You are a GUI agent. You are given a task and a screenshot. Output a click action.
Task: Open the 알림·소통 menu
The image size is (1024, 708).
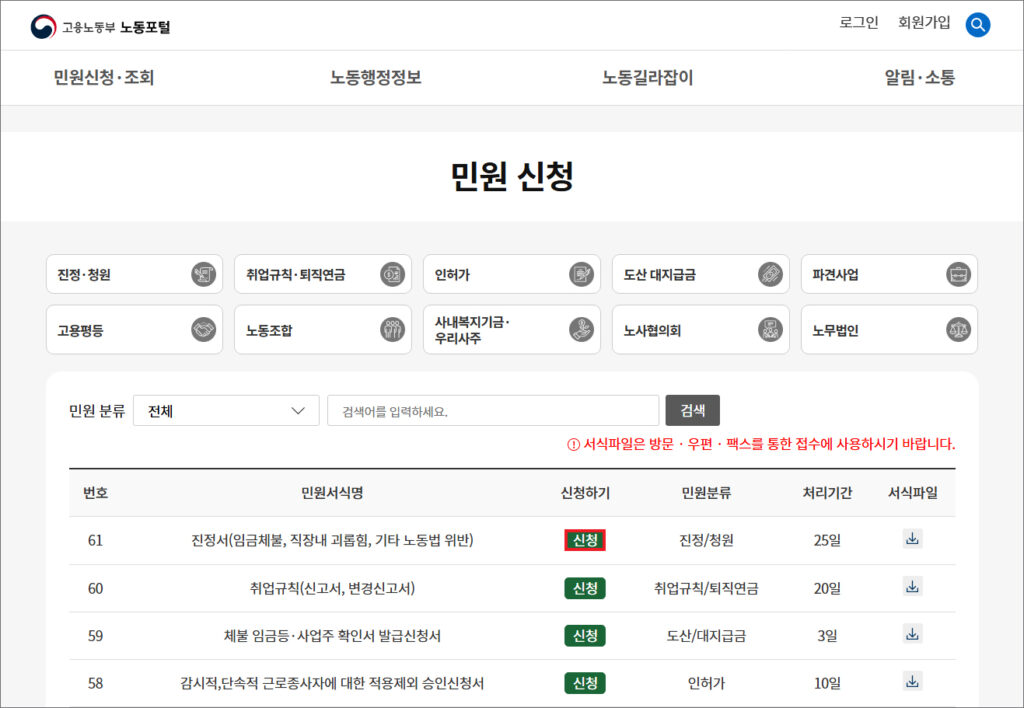(919, 78)
